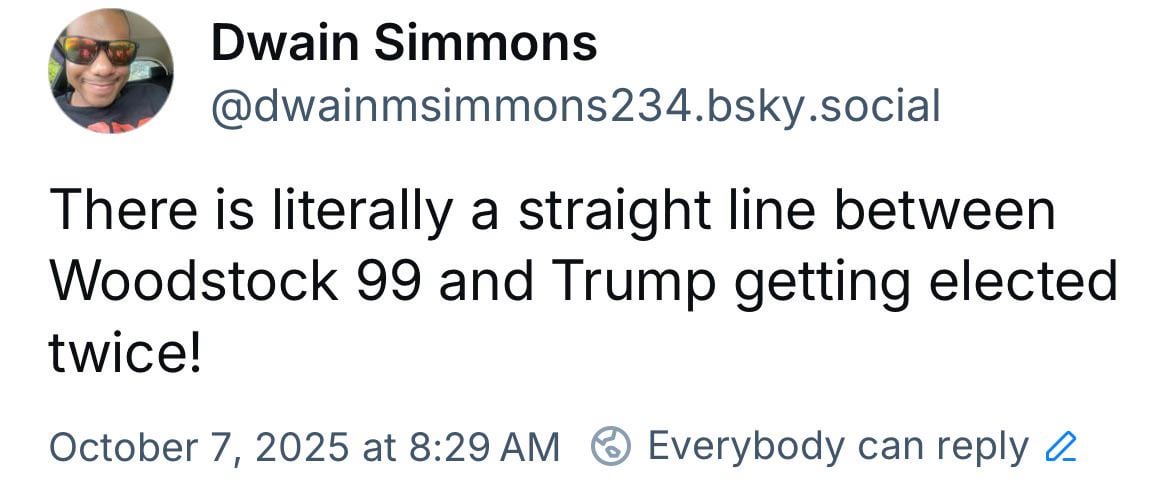Click the display name Dwain Simmons
1170x486 pixels.
tap(404, 44)
